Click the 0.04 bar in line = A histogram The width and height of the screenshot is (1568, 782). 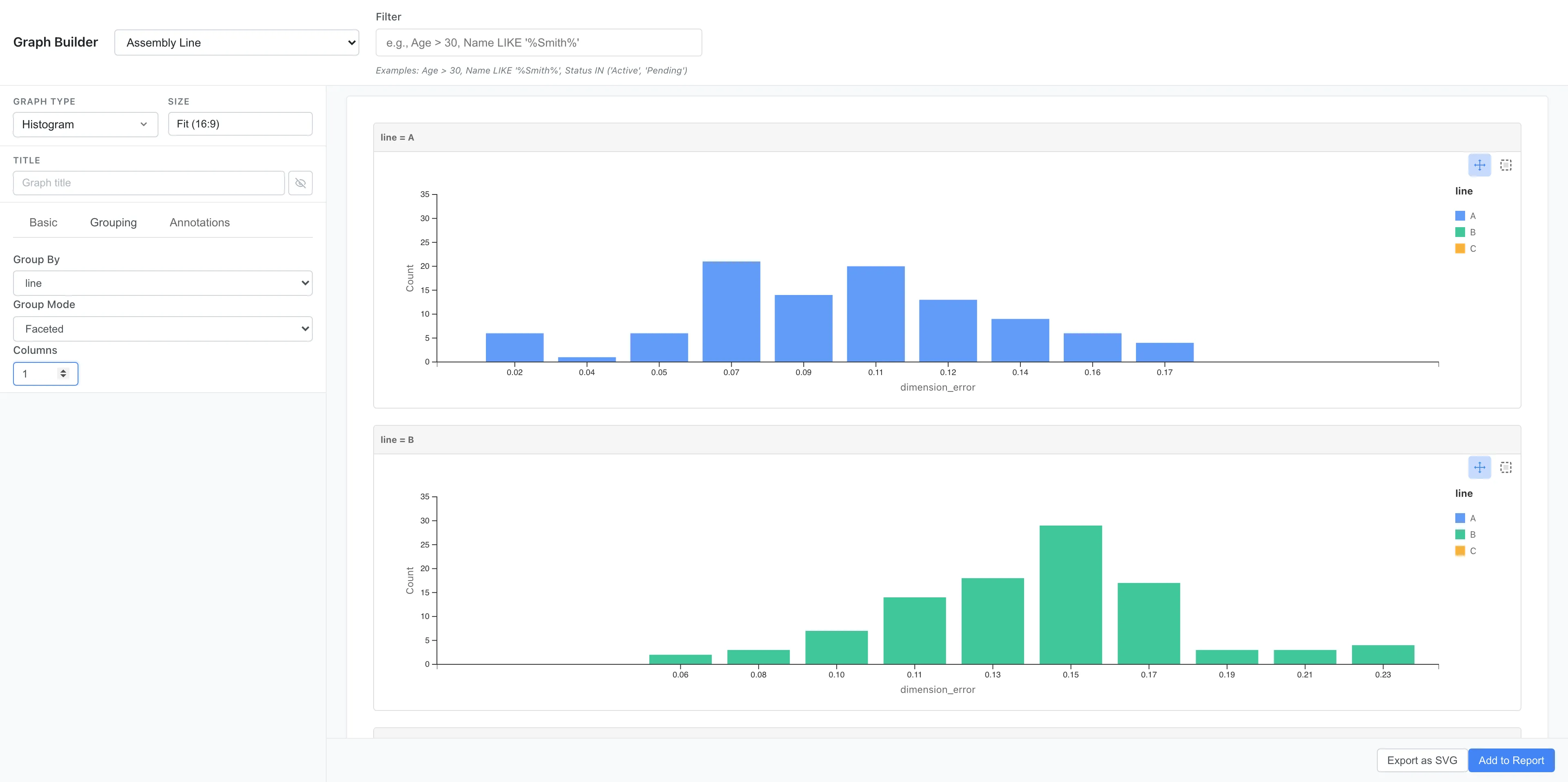[x=587, y=359]
